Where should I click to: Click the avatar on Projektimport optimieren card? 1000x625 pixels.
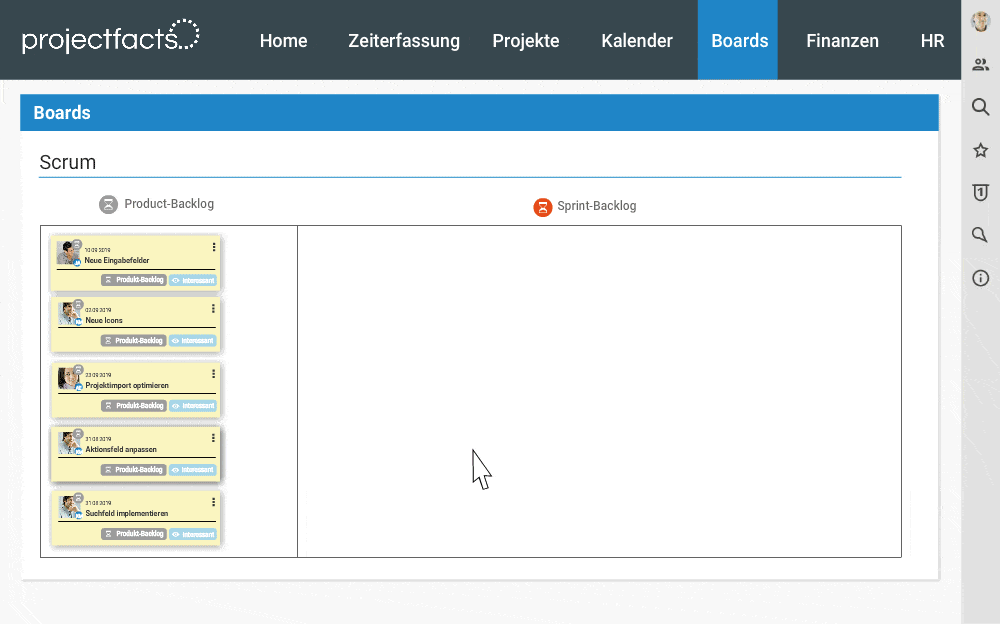69,378
